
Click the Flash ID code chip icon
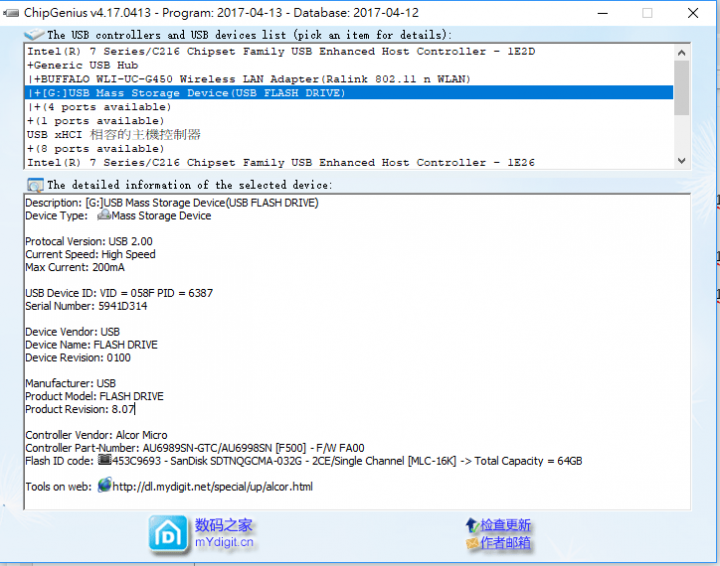(105, 460)
